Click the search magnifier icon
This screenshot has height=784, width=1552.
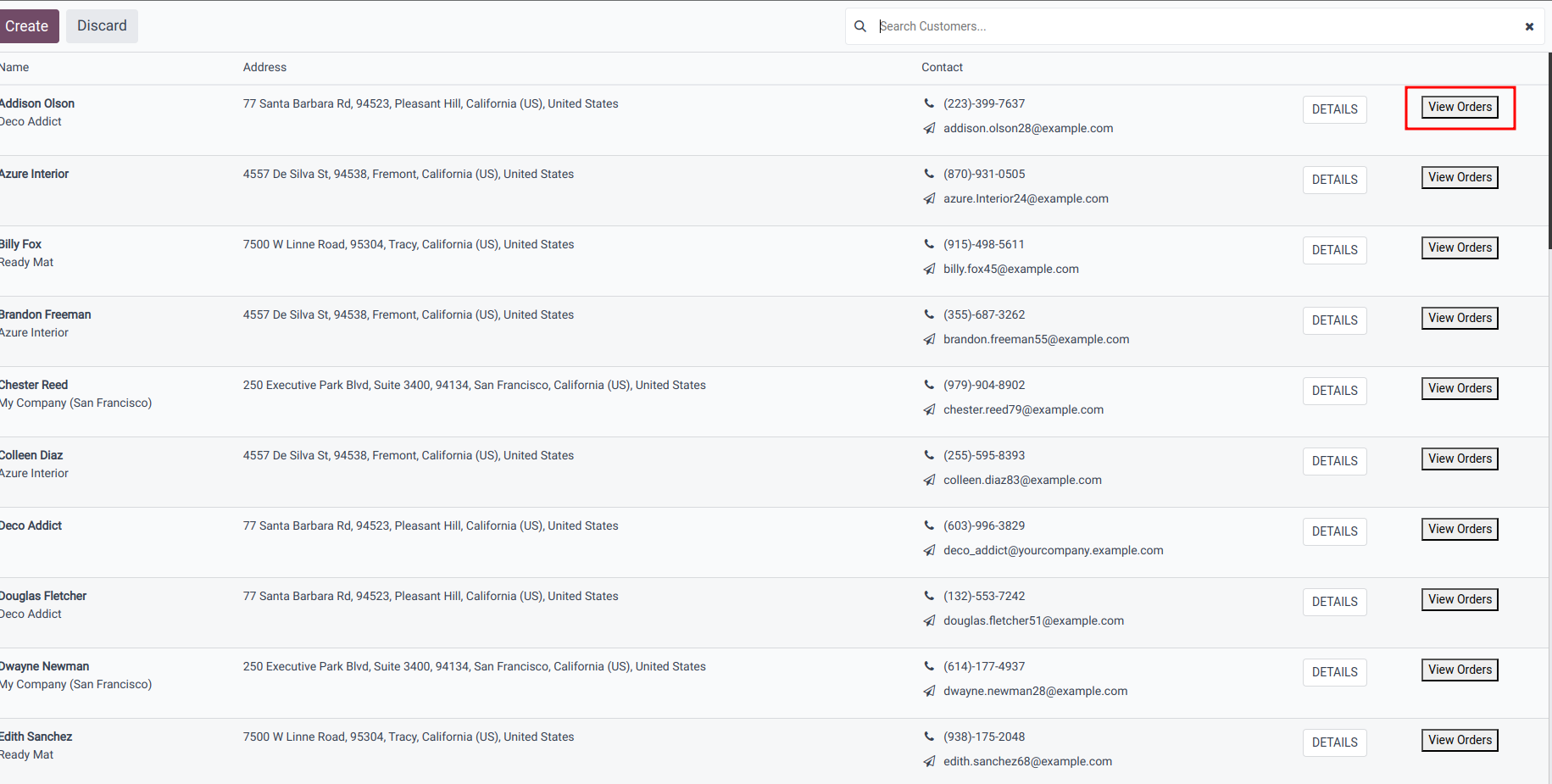coord(860,26)
